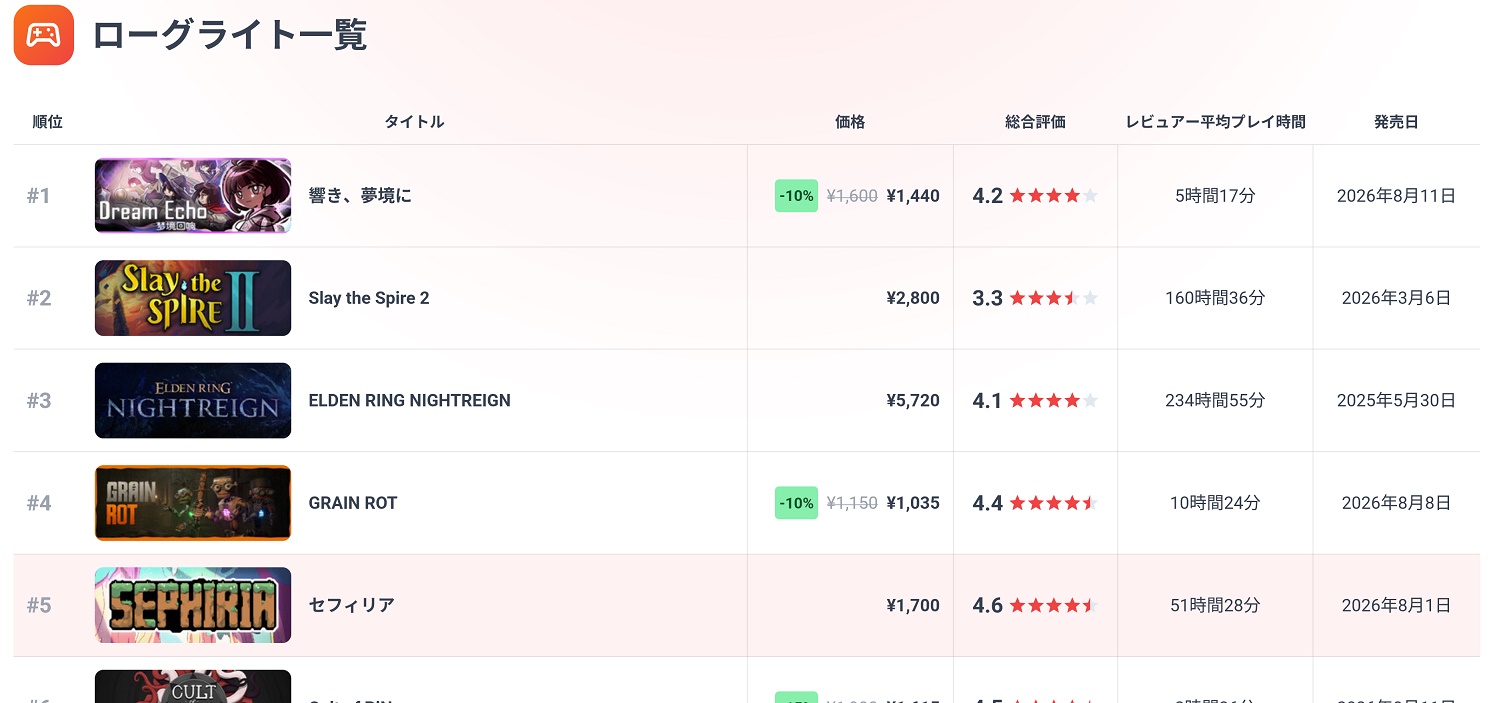Click the rank #1 label
This screenshot has height=703, width=1489.
(x=39, y=196)
